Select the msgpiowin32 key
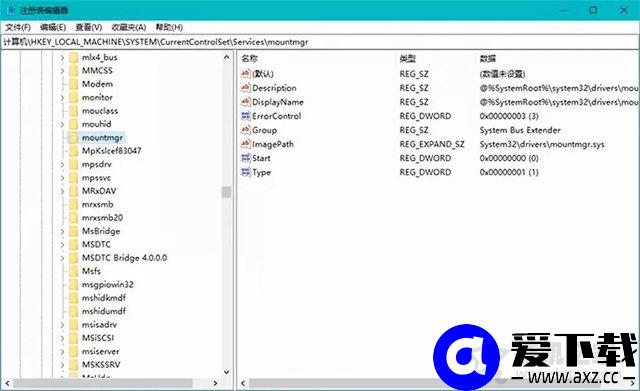The width and height of the screenshot is (640, 391). [107, 284]
